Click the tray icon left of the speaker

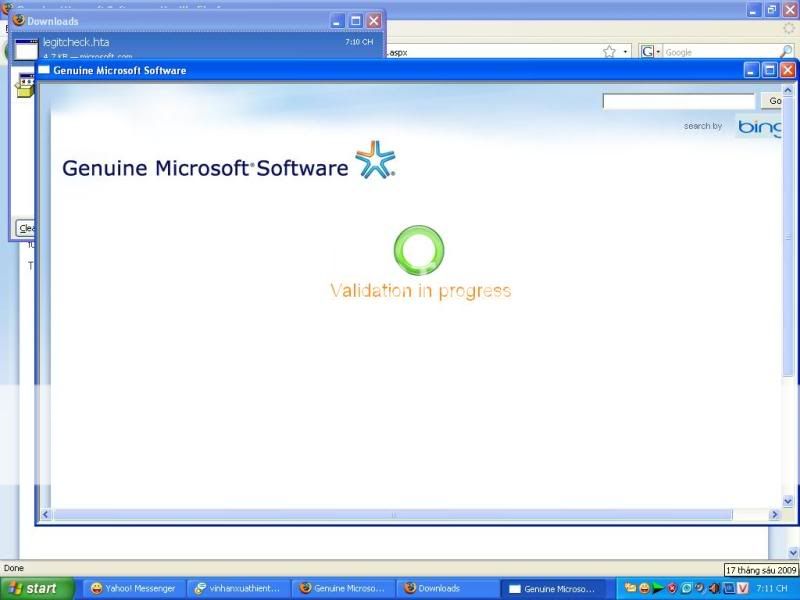point(701,588)
